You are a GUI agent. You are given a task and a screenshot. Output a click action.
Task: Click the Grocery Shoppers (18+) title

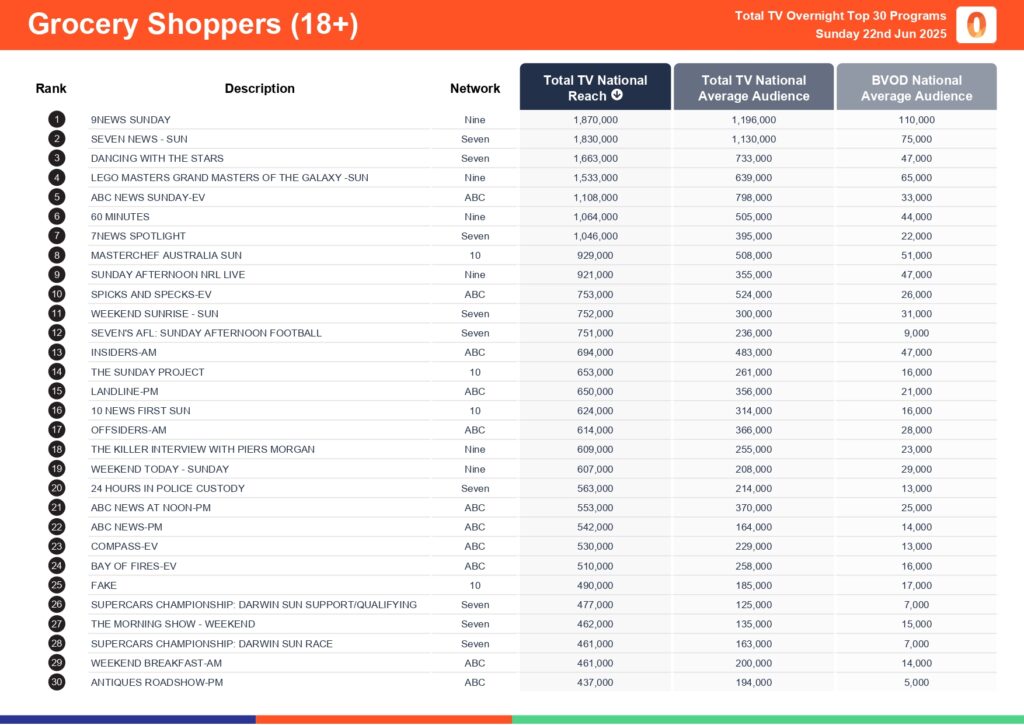click(x=193, y=25)
